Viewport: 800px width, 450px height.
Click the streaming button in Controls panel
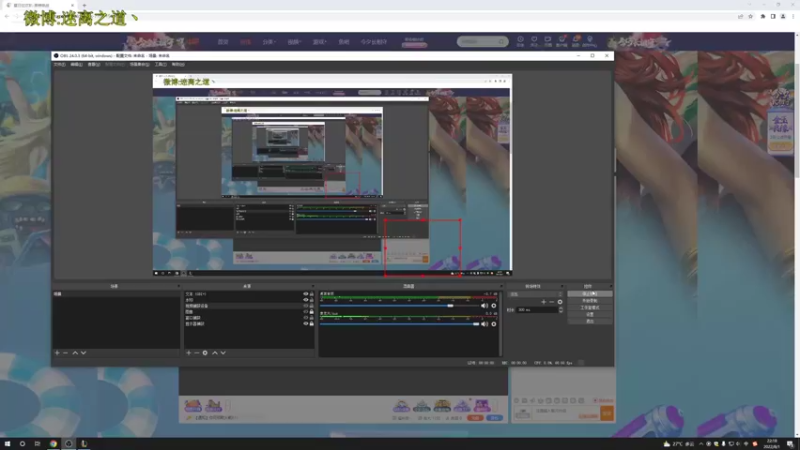pyautogui.click(x=590, y=294)
